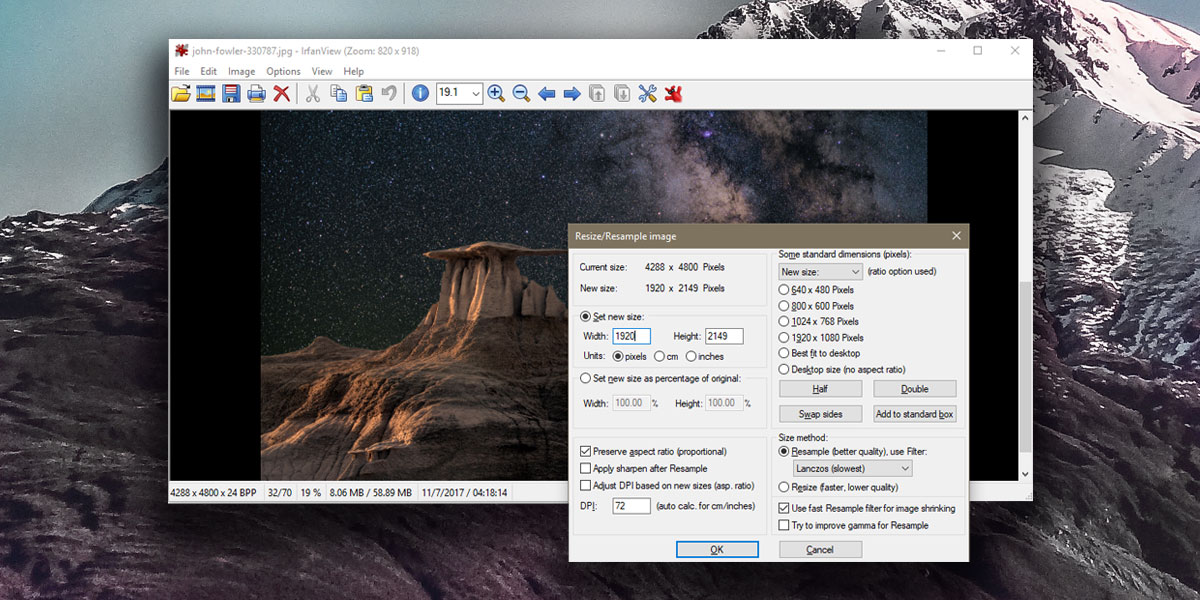Screen dimensions: 1200x600
Task: Copy the image with the Copy icon
Action: tap(341, 93)
